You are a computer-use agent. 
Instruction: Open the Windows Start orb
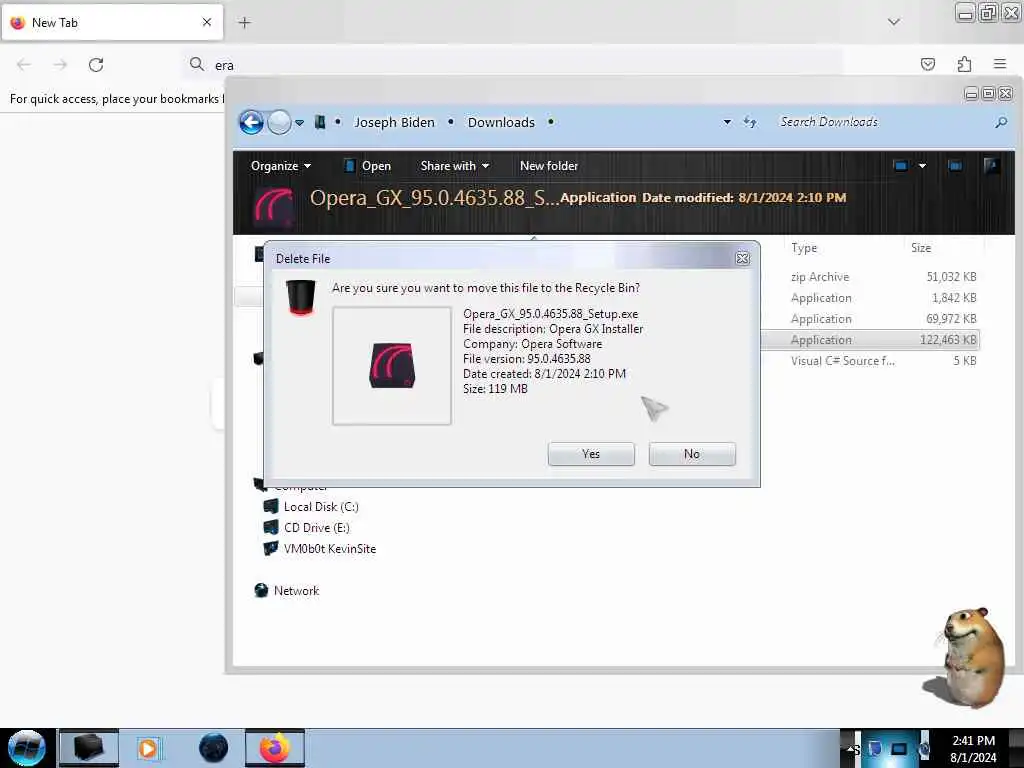(x=27, y=748)
